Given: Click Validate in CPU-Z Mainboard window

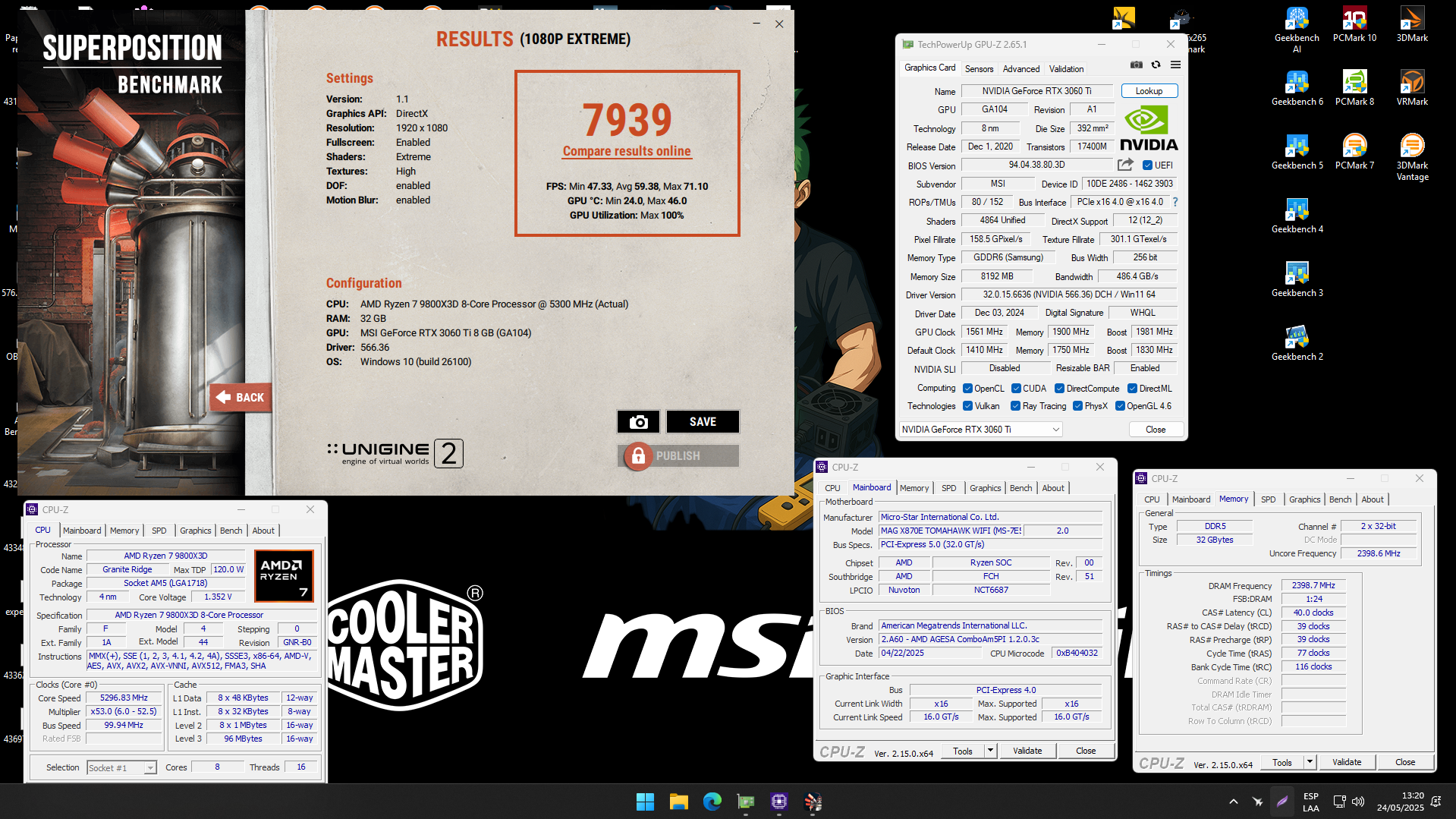Looking at the screenshot, I should click(x=1027, y=751).
